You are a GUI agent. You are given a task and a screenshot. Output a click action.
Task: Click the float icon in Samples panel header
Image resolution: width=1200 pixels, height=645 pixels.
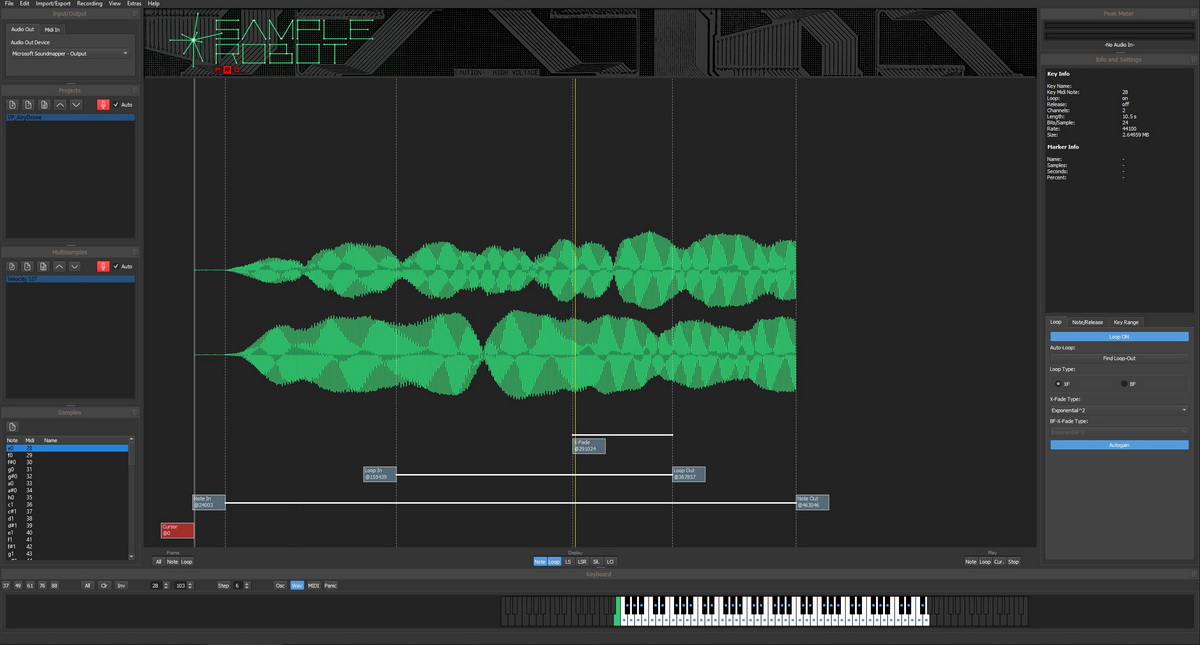point(133,412)
